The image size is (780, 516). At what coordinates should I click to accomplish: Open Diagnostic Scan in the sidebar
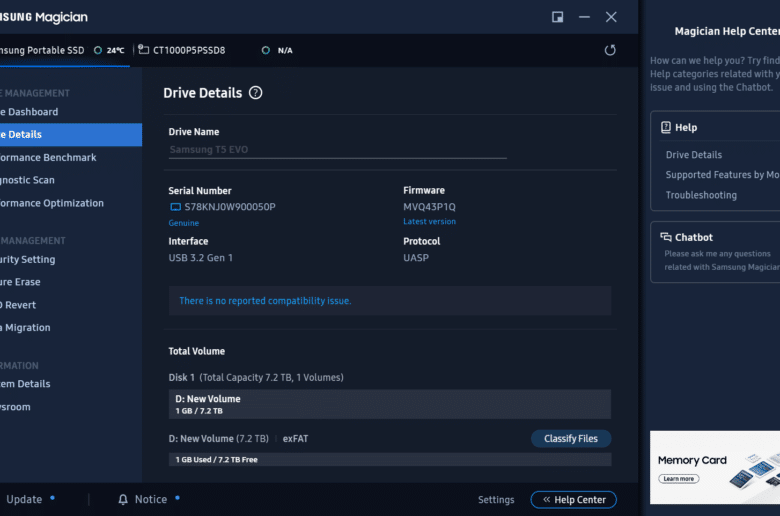pyautogui.click(x=71, y=180)
